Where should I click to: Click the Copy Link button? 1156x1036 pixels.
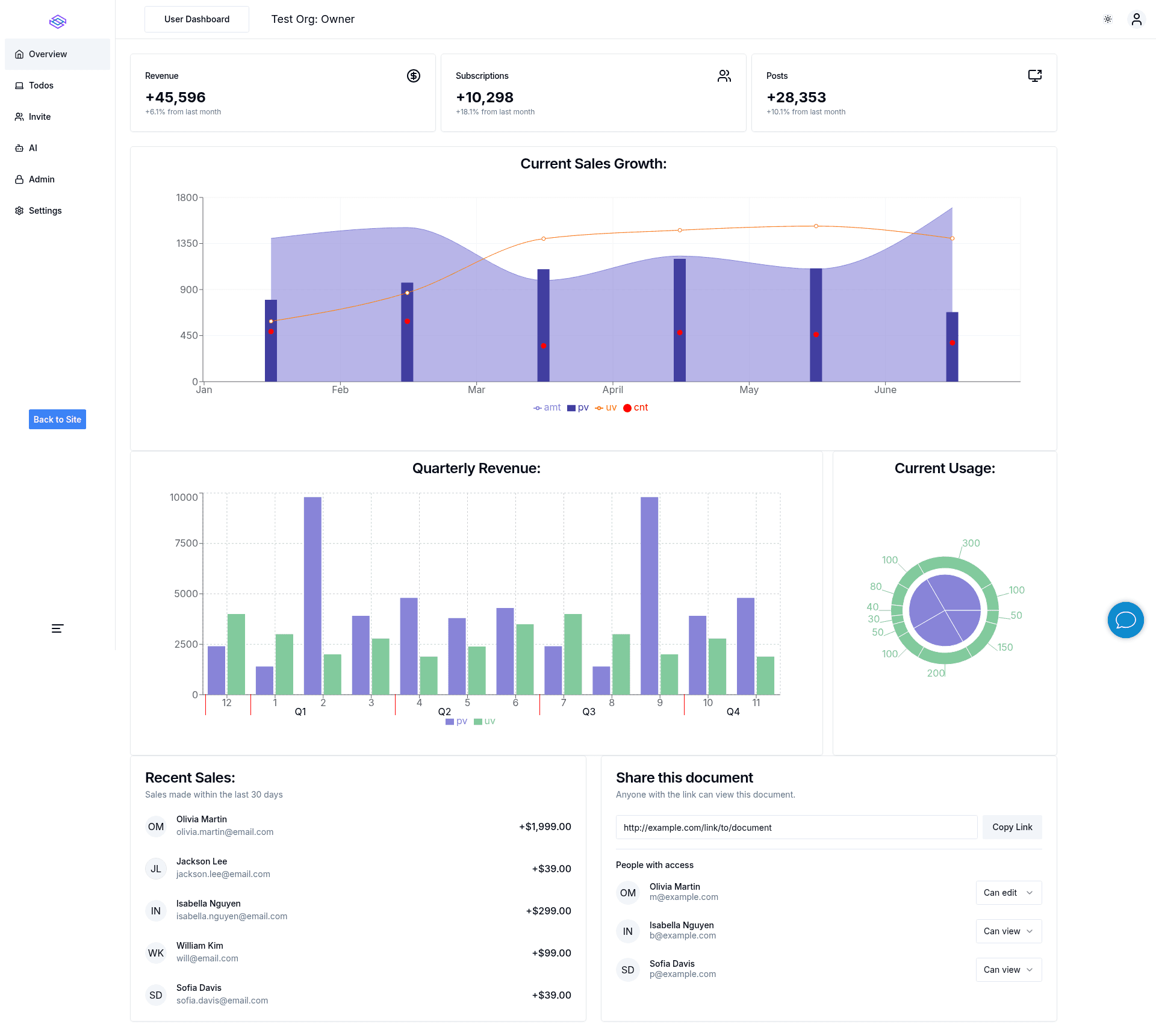click(1012, 827)
